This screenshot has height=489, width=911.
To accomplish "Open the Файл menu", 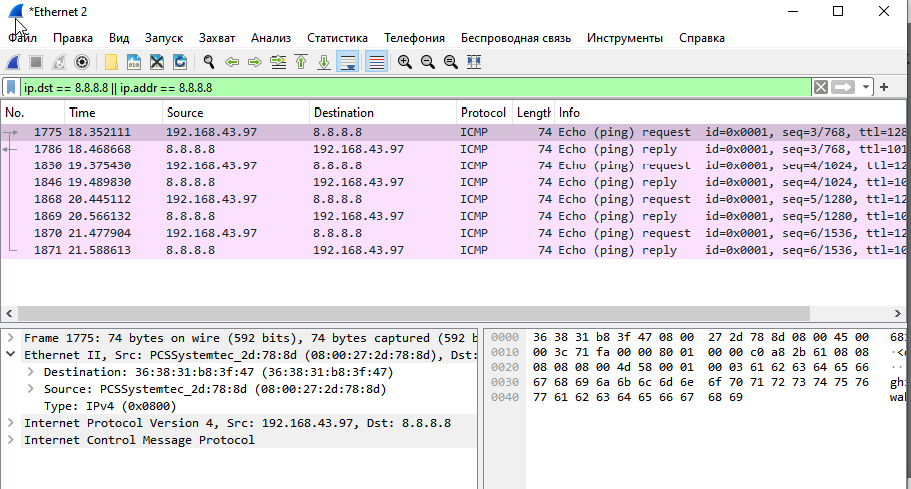I will point(23,38).
